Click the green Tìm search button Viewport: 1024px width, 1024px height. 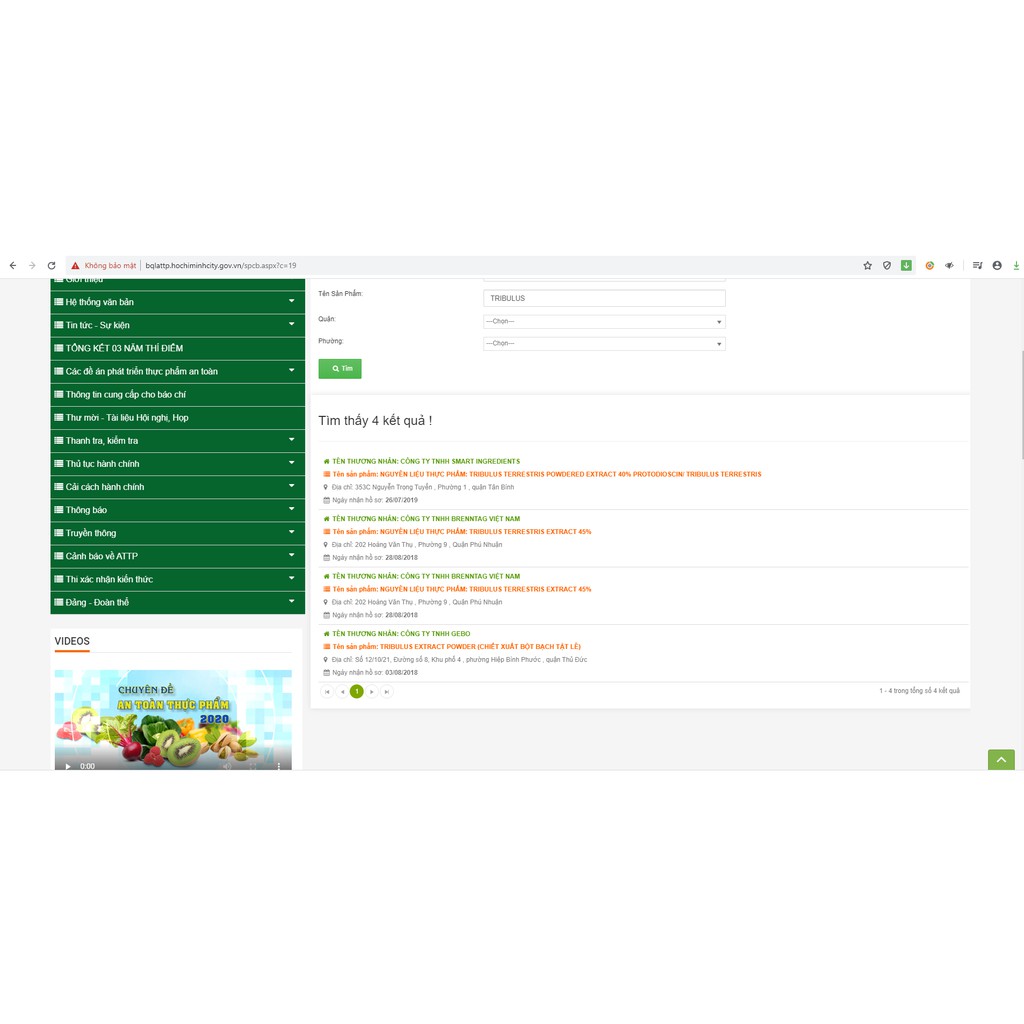[340, 368]
